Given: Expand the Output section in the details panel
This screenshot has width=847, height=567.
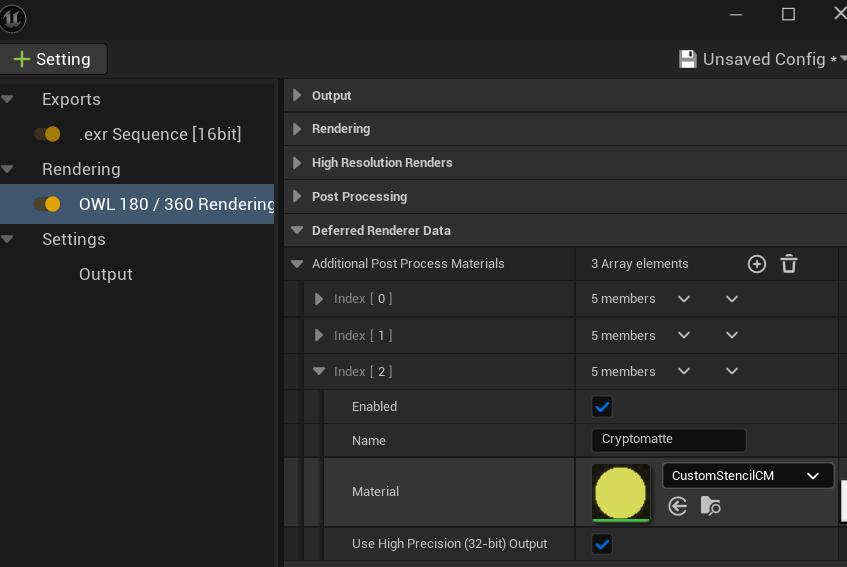Looking at the screenshot, I should pos(297,96).
